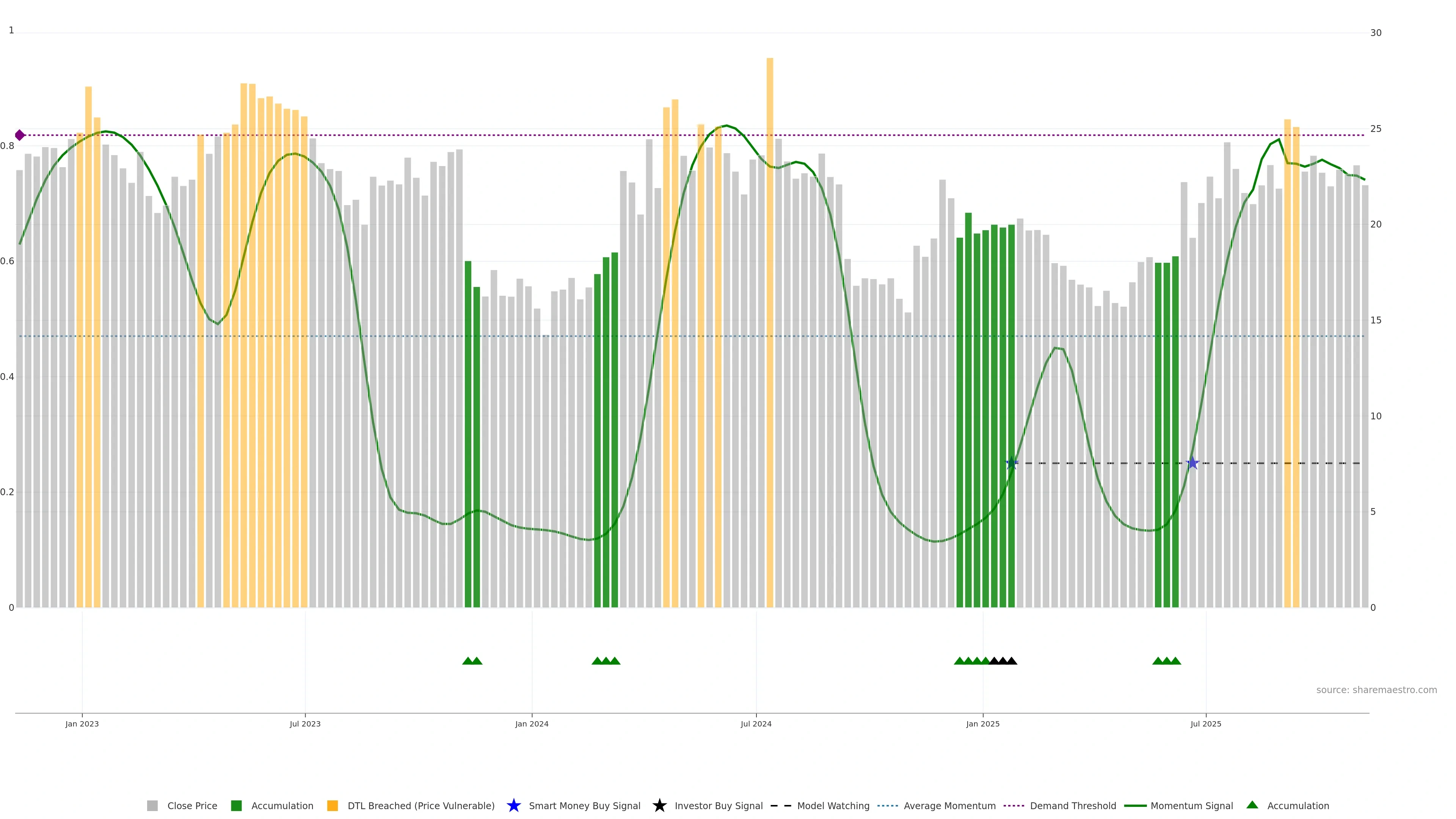Screen dimensions: 1456x819
Task: Click the Smart Money Buy Signal legend star
Action: click(513, 805)
